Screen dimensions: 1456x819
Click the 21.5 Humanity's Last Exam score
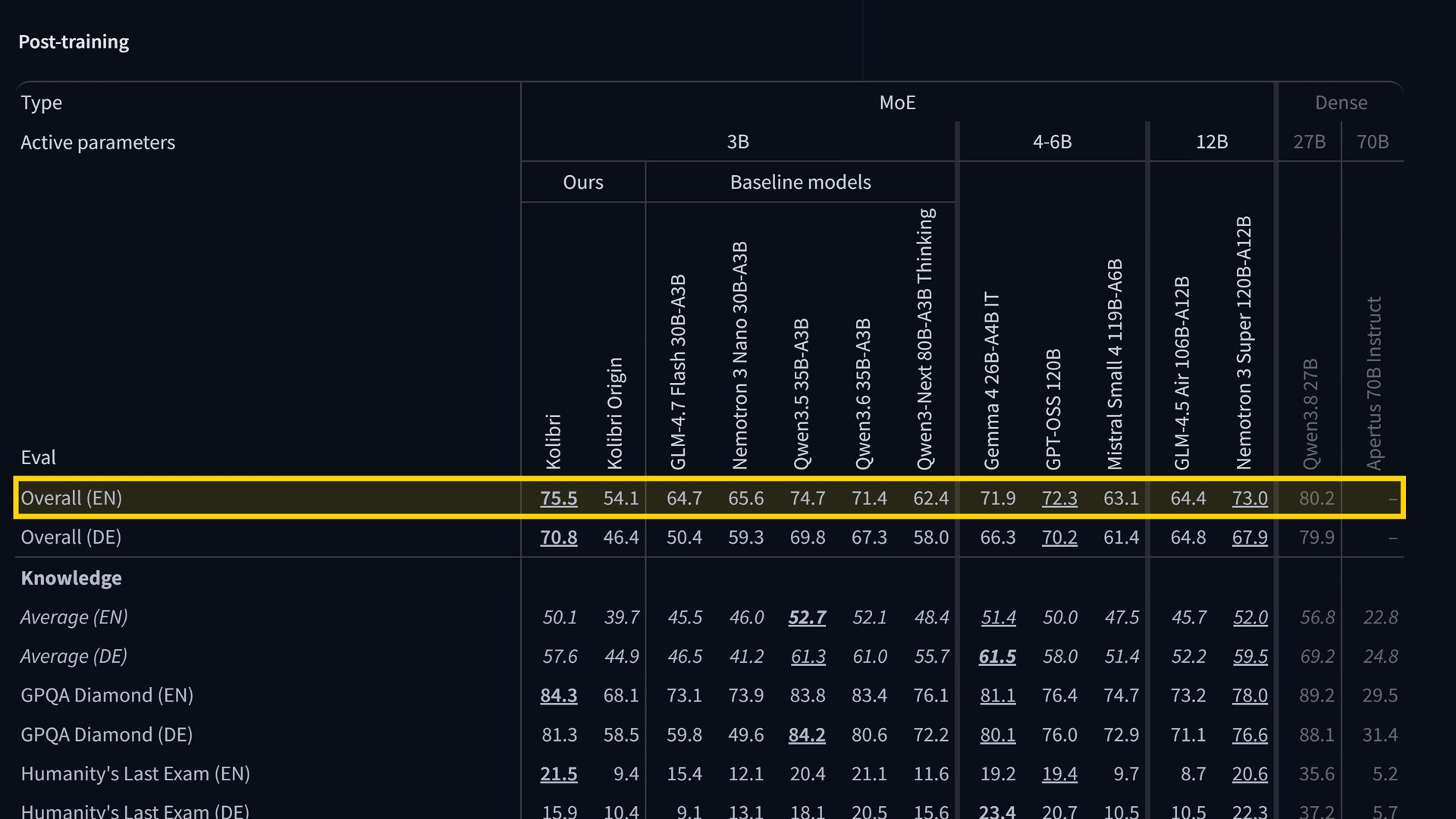point(558,773)
